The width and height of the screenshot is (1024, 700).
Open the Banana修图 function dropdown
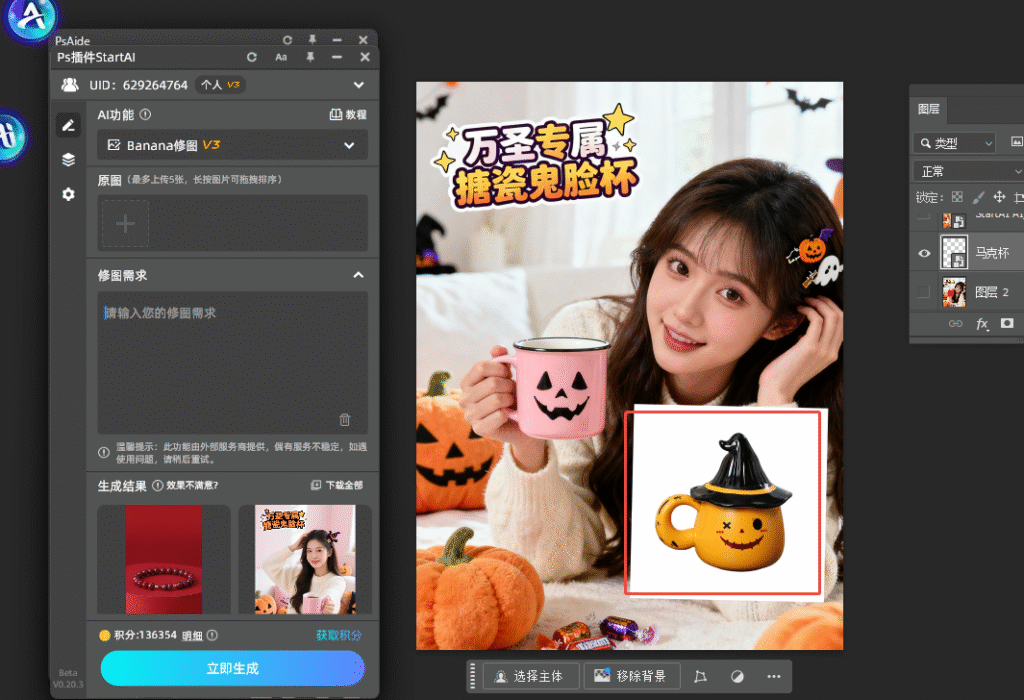coord(232,145)
